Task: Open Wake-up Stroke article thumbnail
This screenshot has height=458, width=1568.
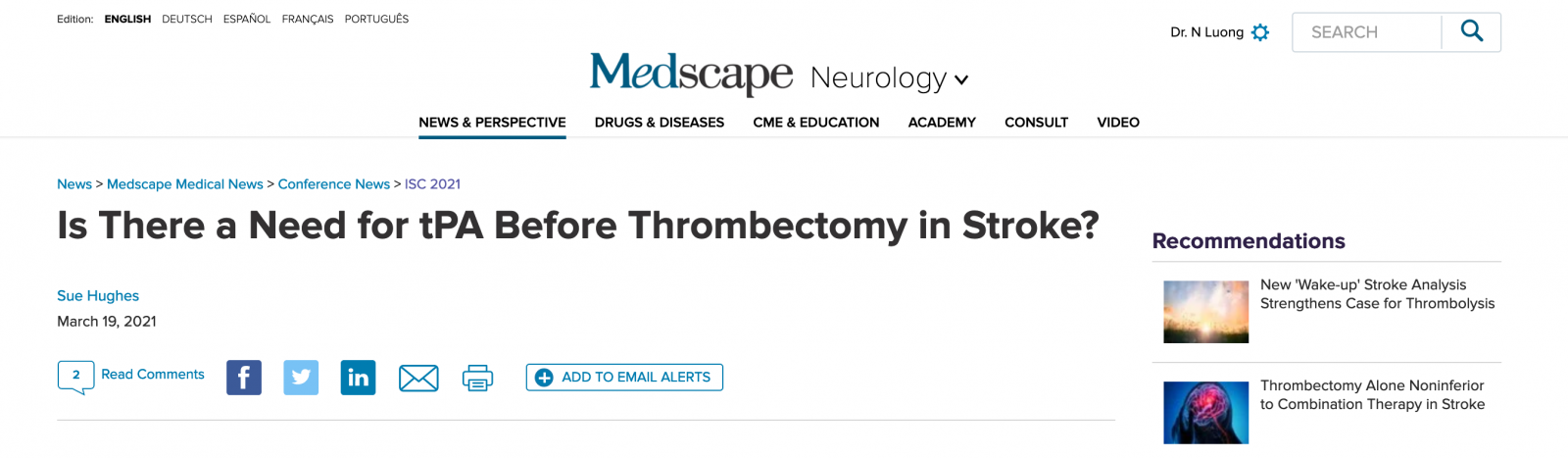Action: (x=1205, y=312)
